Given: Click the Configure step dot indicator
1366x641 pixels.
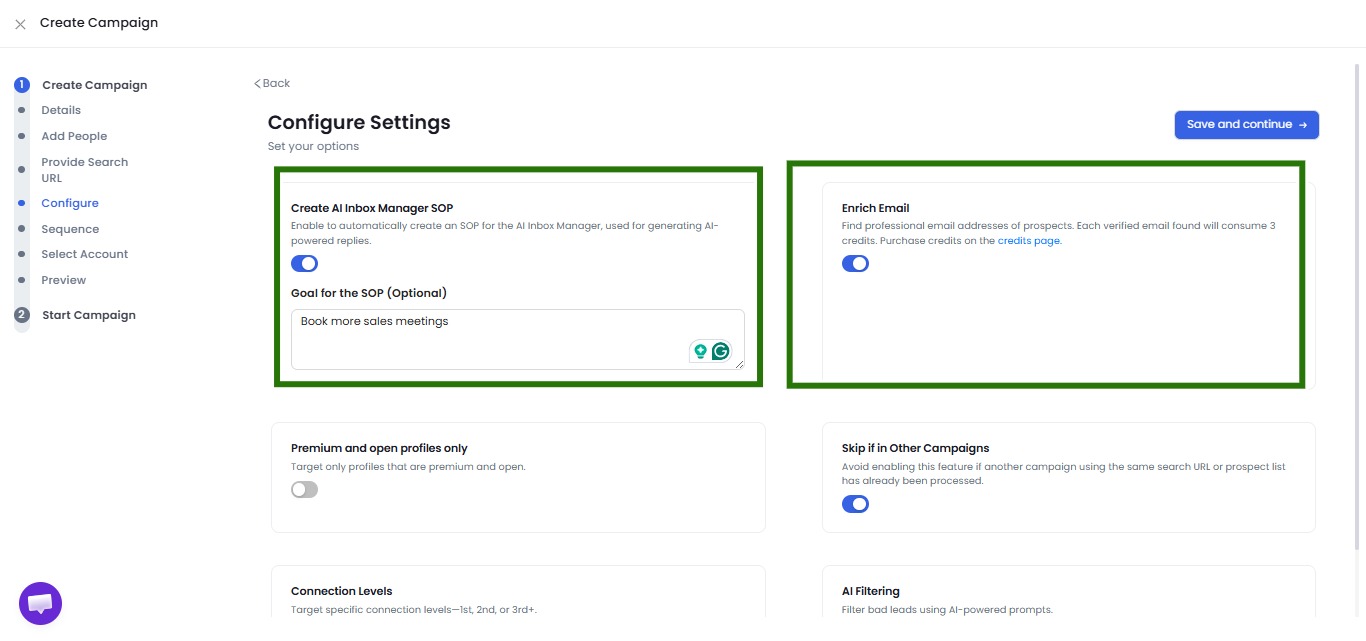Looking at the screenshot, I should 21,202.
